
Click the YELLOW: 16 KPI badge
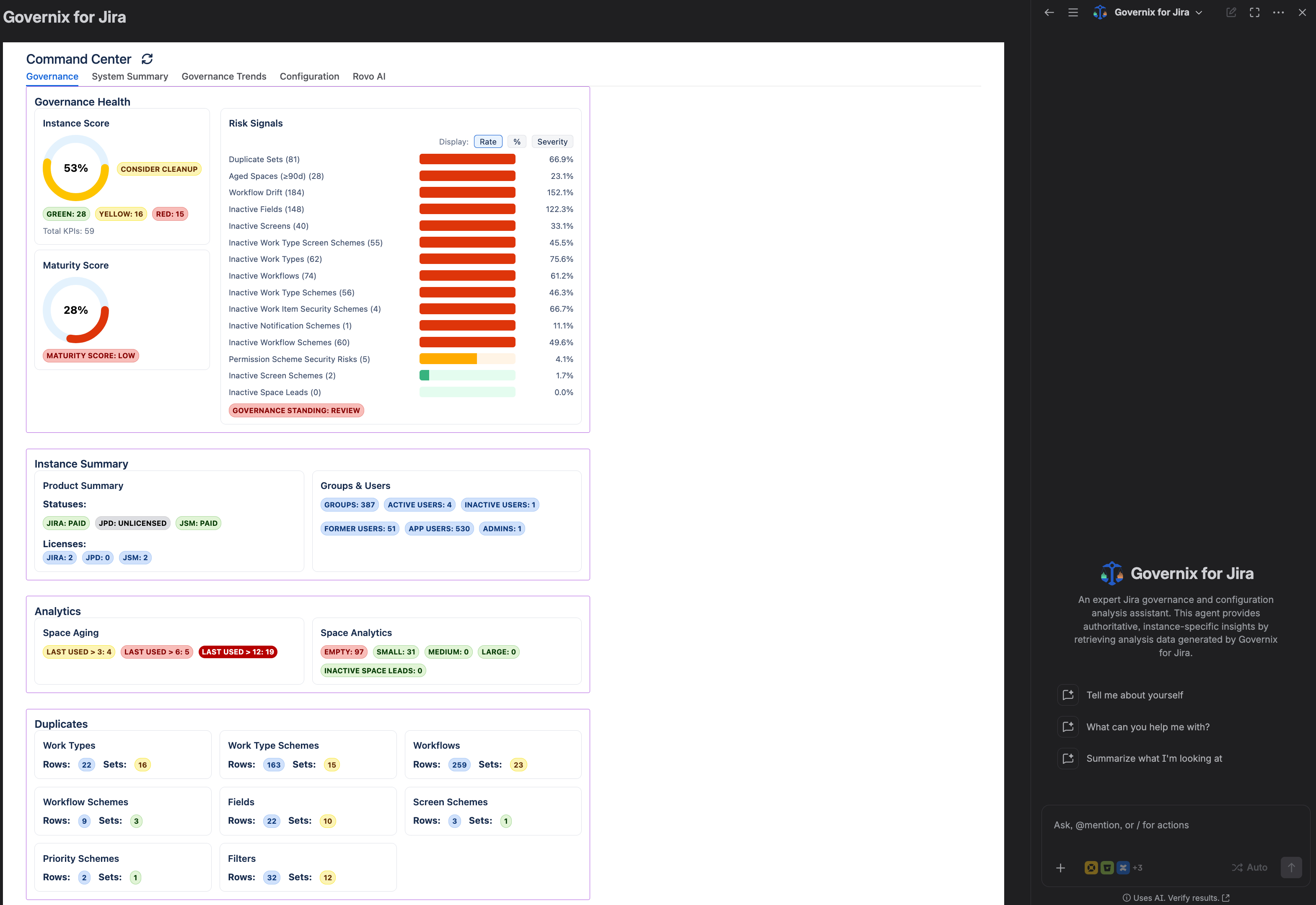(x=121, y=214)
